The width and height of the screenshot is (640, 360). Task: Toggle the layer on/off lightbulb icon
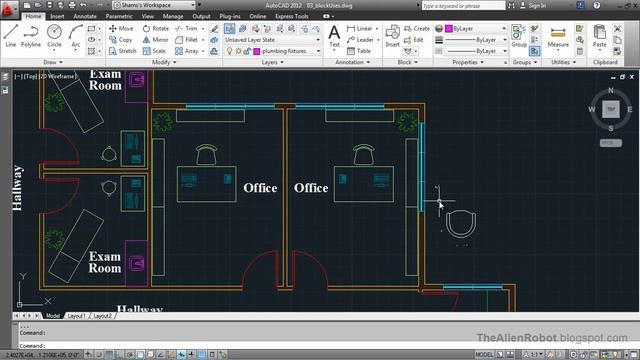[229, 51]
